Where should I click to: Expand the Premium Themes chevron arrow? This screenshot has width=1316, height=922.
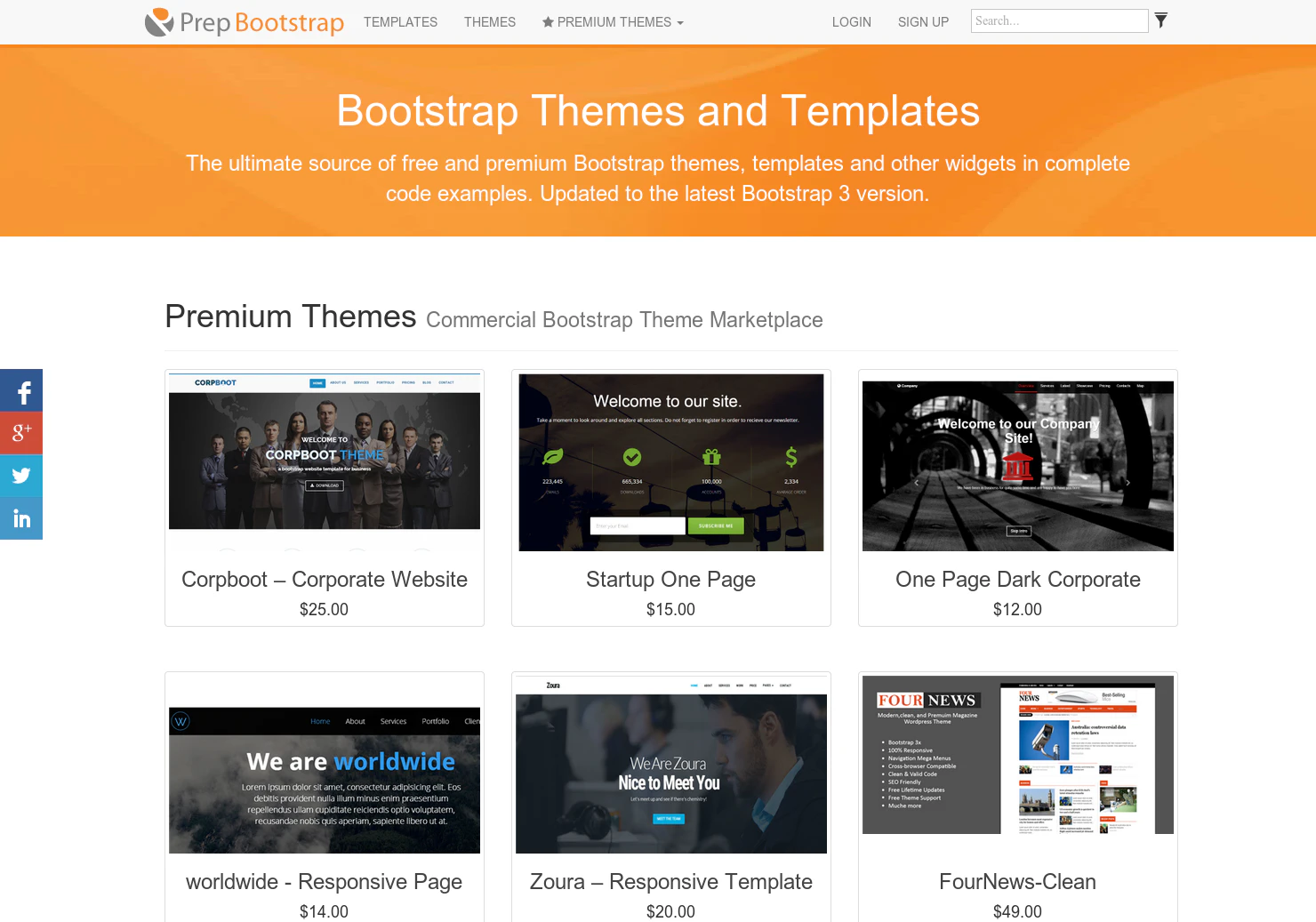tap(680, 23)
